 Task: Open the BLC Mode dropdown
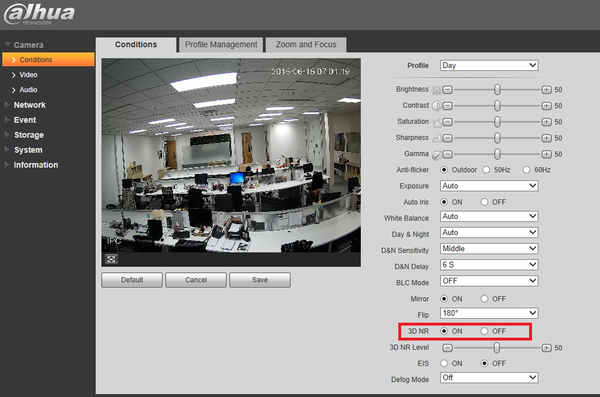489,281
